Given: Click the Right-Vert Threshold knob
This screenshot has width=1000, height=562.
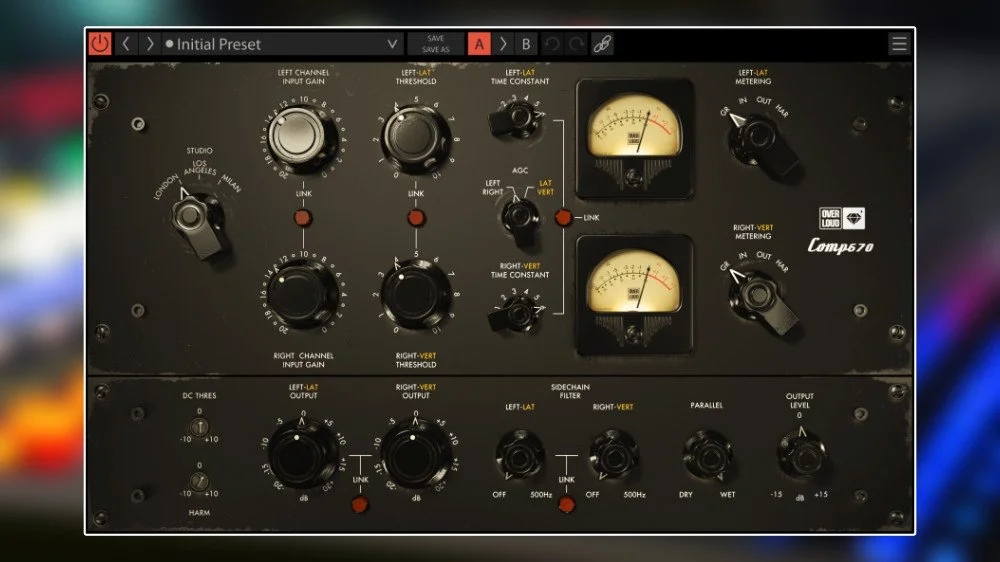Looking at the screenshot, I should [x=415, y=294].
